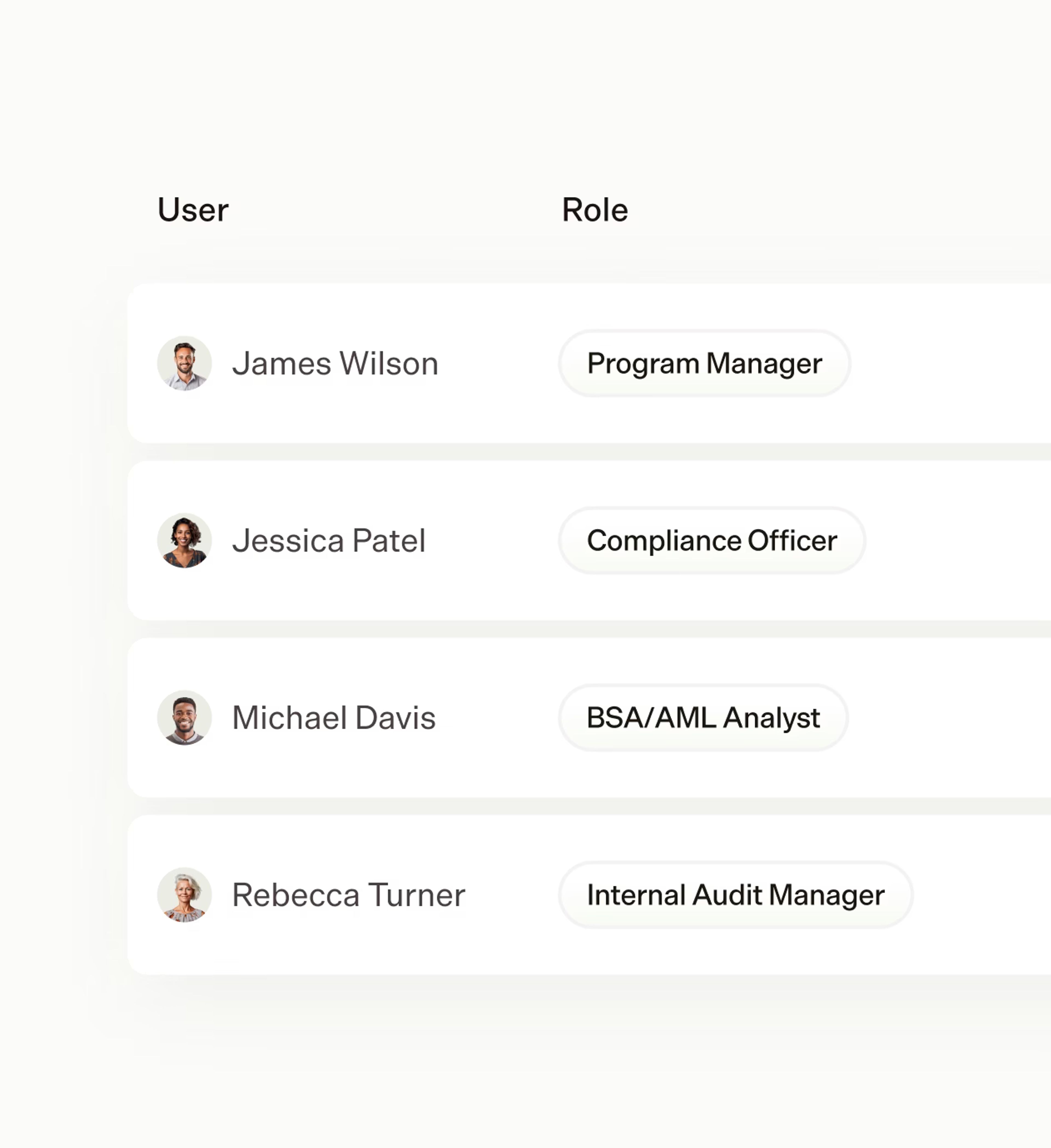Sort by the Role column header
The image size is (1051, 1148).
tap(595, 210)
